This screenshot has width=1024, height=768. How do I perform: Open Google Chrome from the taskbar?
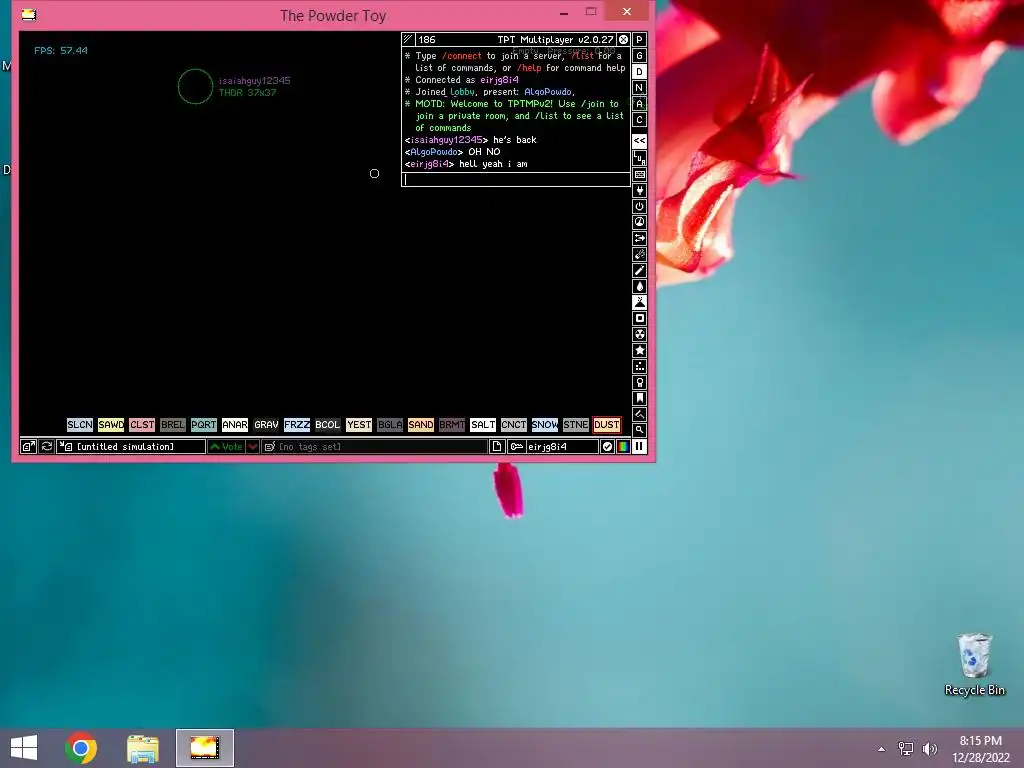[81, 748]
